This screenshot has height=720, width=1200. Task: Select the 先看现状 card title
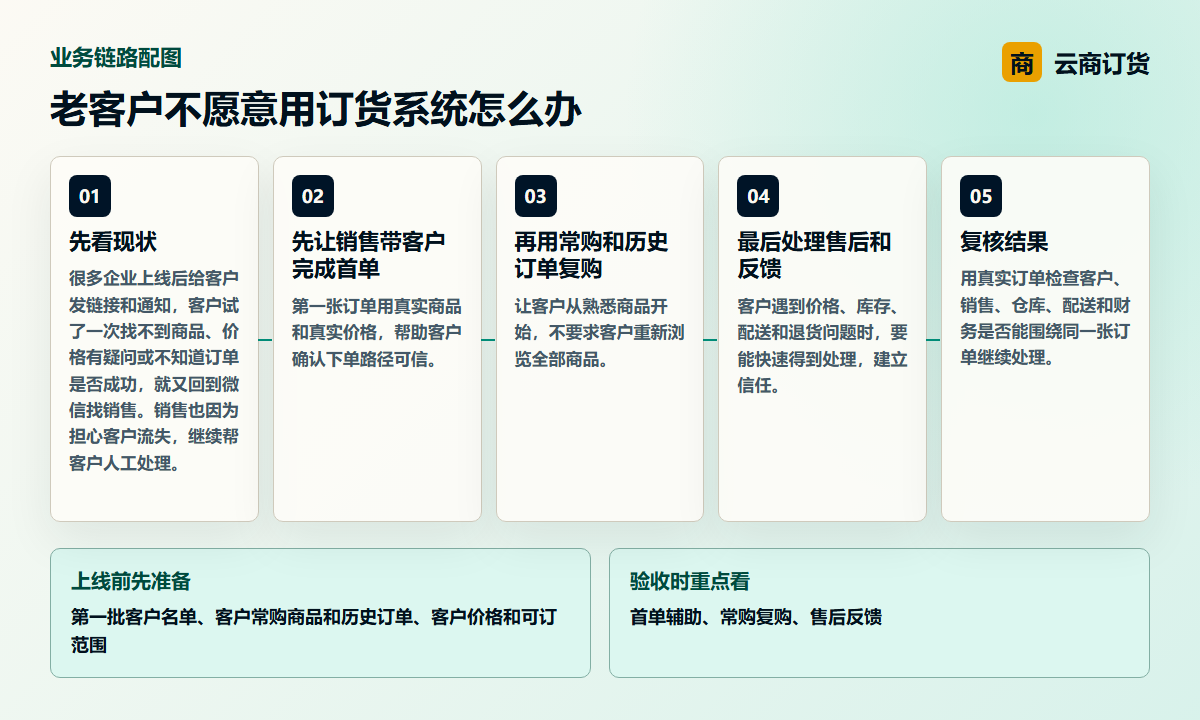[x=113, y=242]
